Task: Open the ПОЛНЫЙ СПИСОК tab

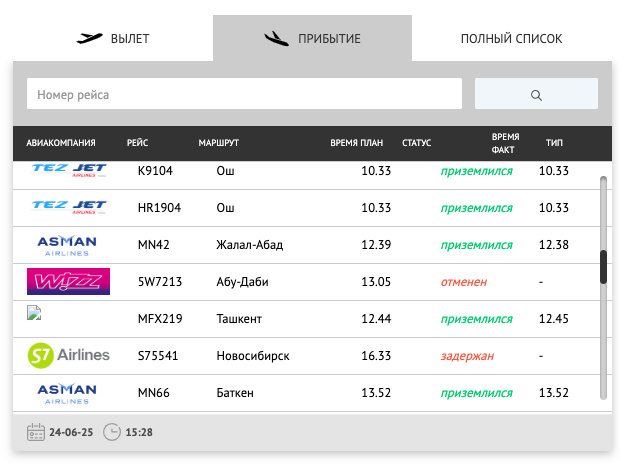Action: click(x=511, y=39)
